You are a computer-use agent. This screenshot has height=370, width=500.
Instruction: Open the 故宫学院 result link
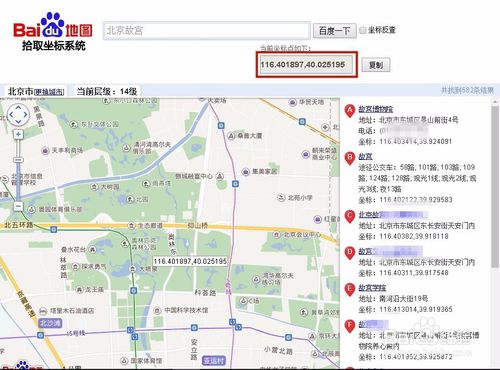click(372, 288)
